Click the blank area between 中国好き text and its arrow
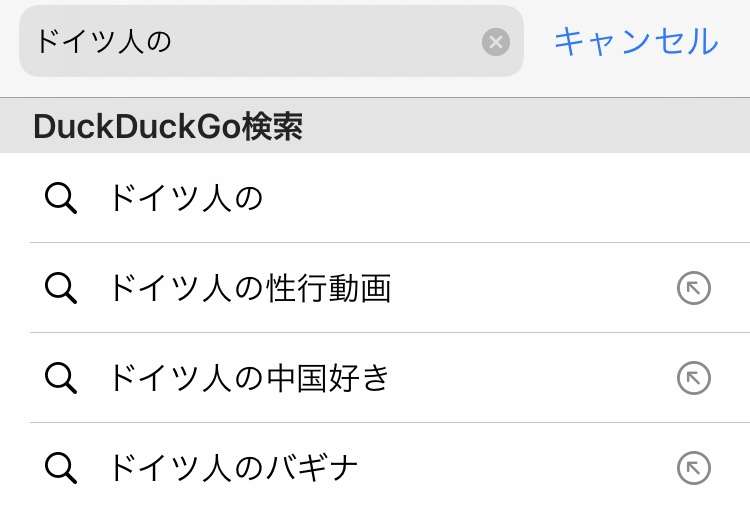 pos(533,378)
